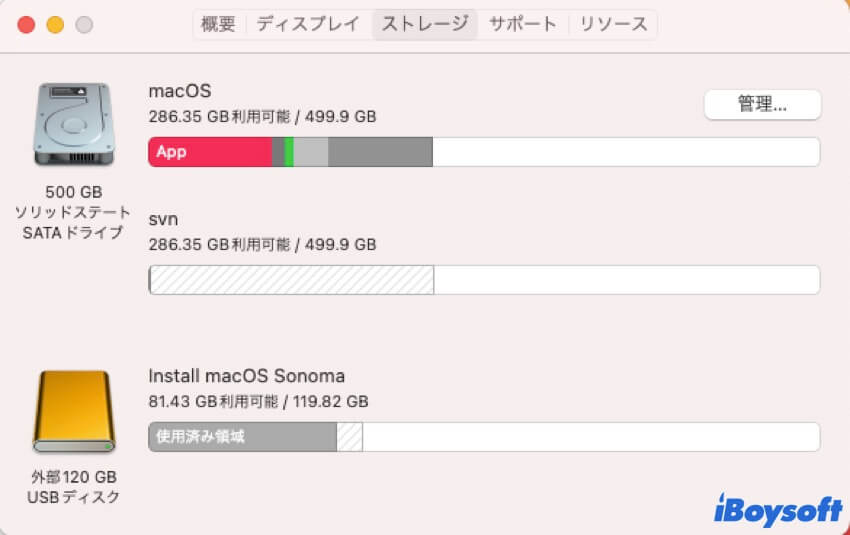The image size is (850, 535).
Task: Click the dark gray segment after light gray
Action: coord(380,152)
